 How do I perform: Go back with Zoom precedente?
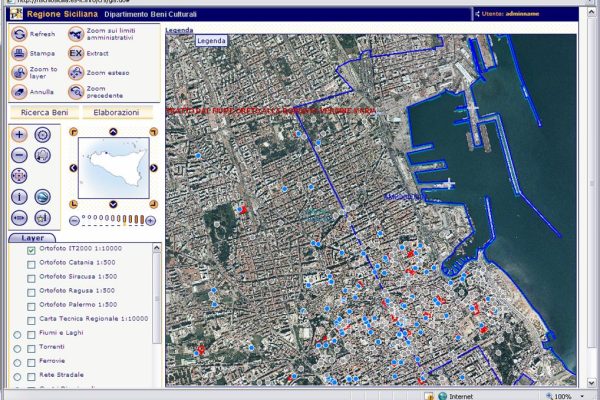(x=75, y=91)
